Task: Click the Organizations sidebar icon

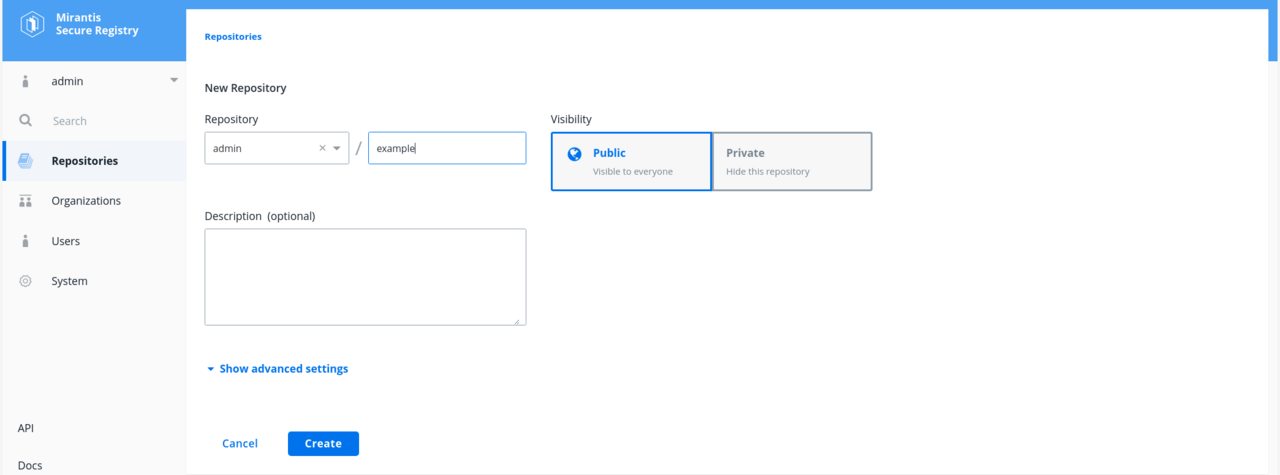Action: click(26, 201)
